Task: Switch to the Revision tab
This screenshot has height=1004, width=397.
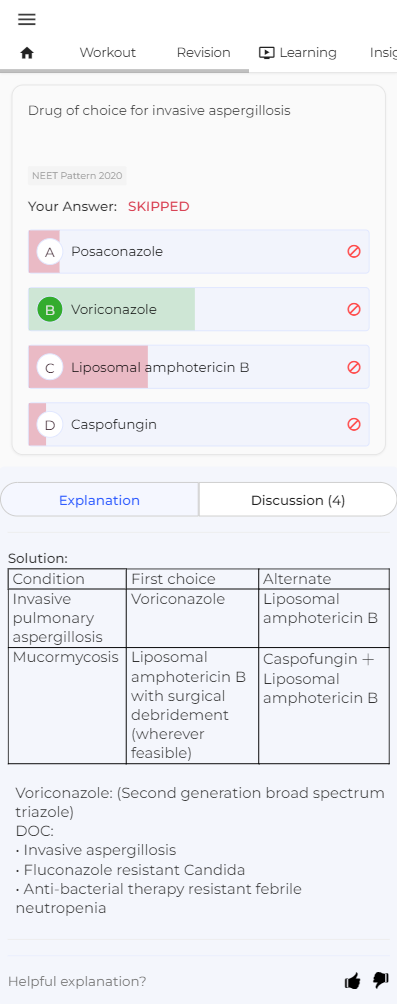Action: 204,53
